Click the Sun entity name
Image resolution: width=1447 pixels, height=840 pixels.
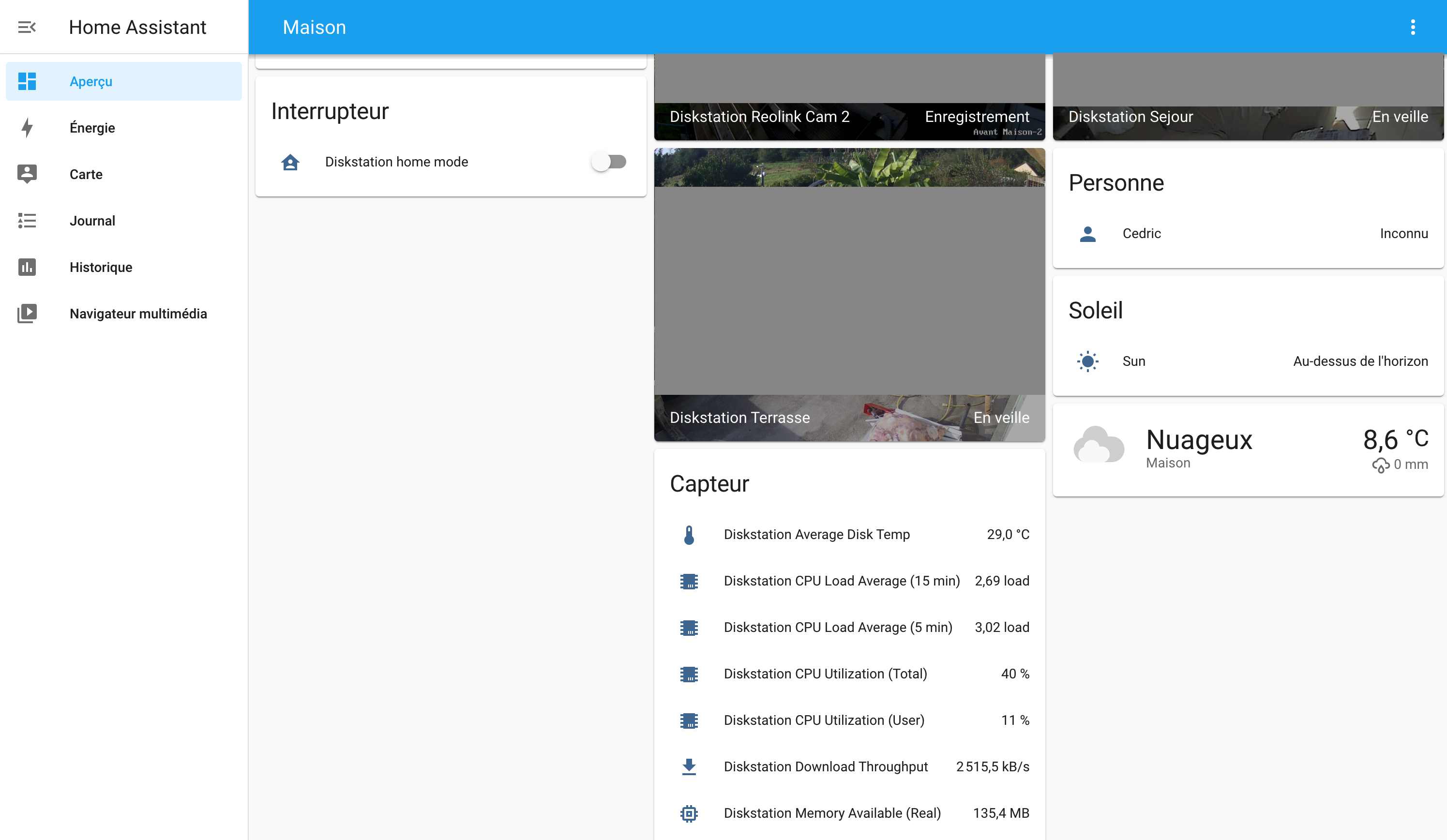[x=1133, y=361]
